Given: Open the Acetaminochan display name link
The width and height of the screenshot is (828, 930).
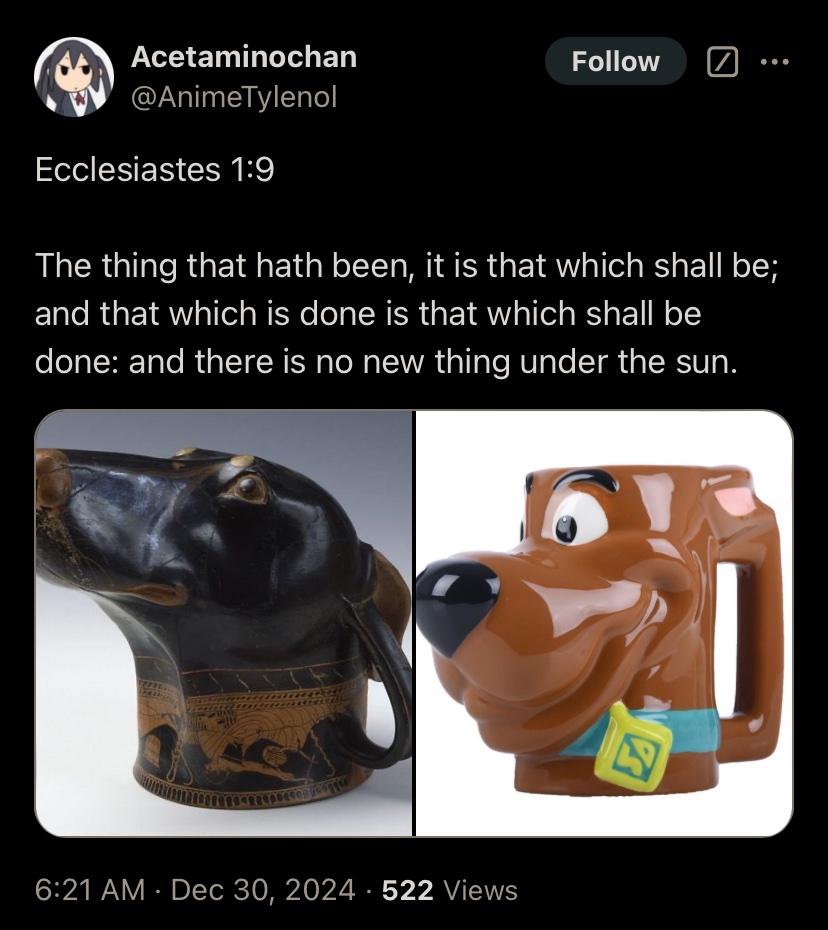Looking at the screenshot, I should coord(244,57).
